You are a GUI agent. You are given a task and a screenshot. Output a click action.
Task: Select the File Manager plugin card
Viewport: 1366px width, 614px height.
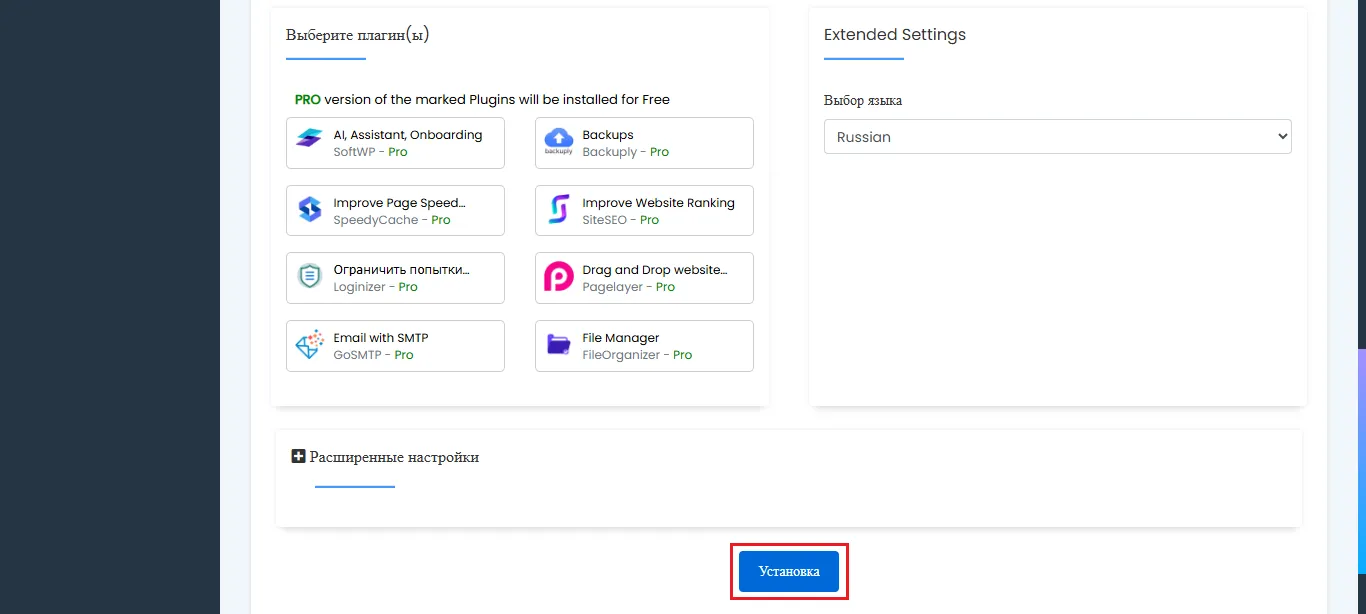(x=644, y=346)
